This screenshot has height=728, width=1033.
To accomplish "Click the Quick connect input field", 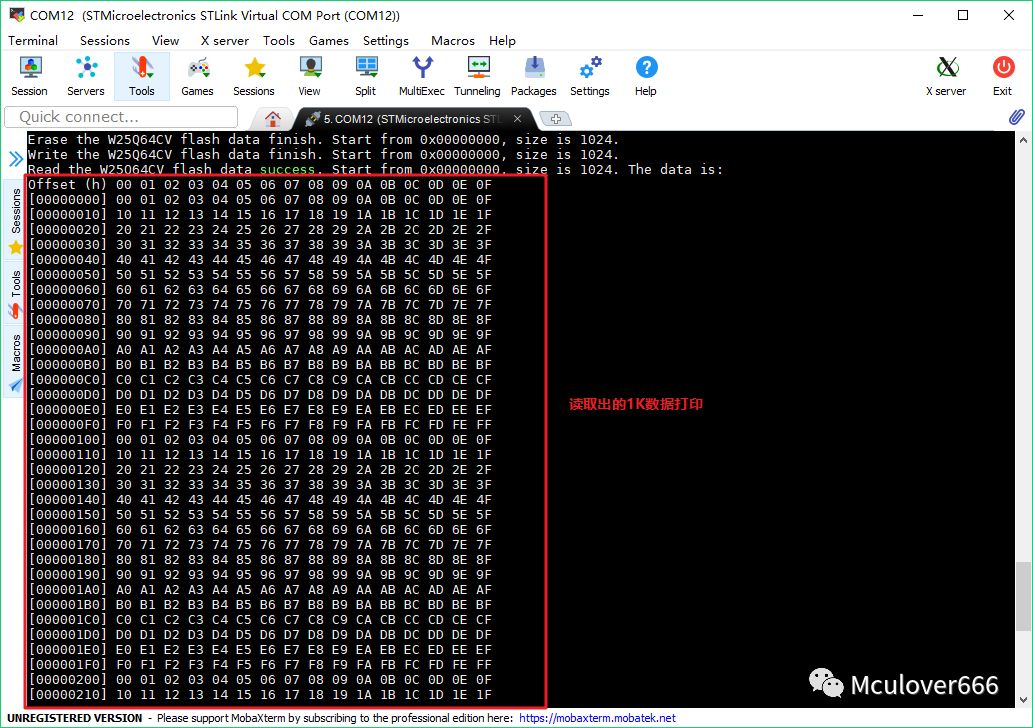I will 121,117.
